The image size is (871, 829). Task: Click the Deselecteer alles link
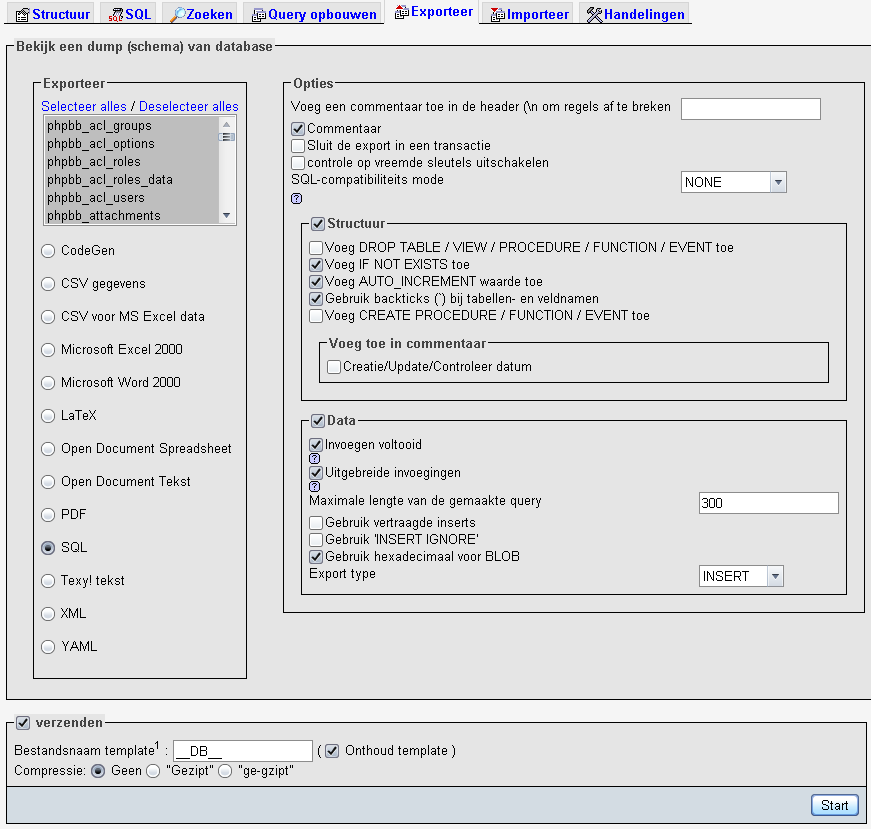coord(189,107)
